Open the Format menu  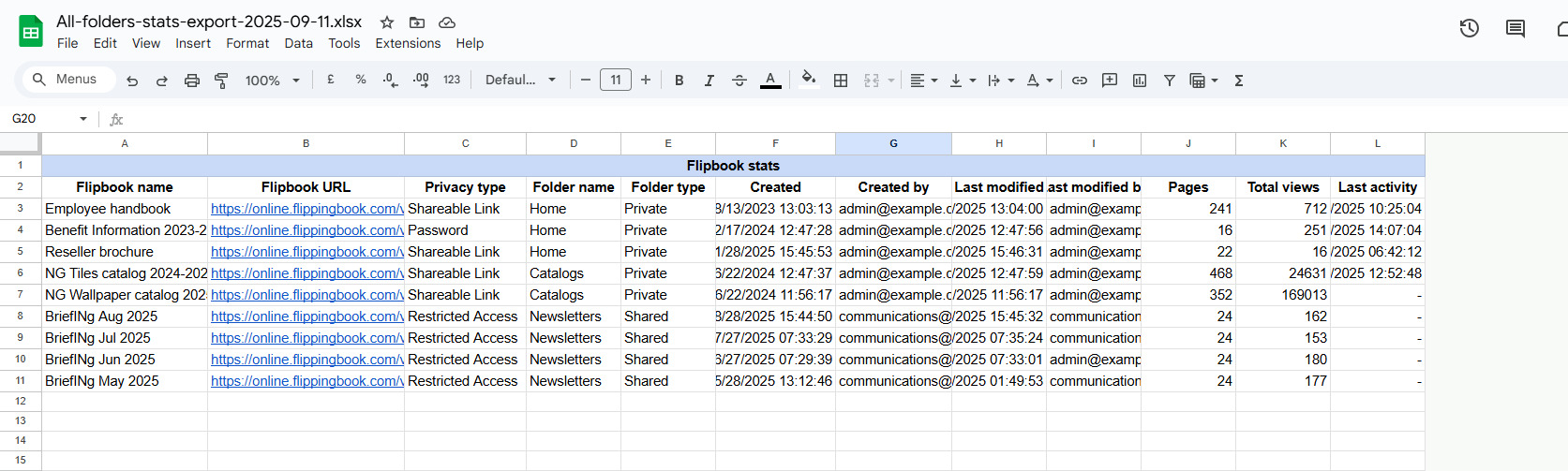tap(247, 43)
